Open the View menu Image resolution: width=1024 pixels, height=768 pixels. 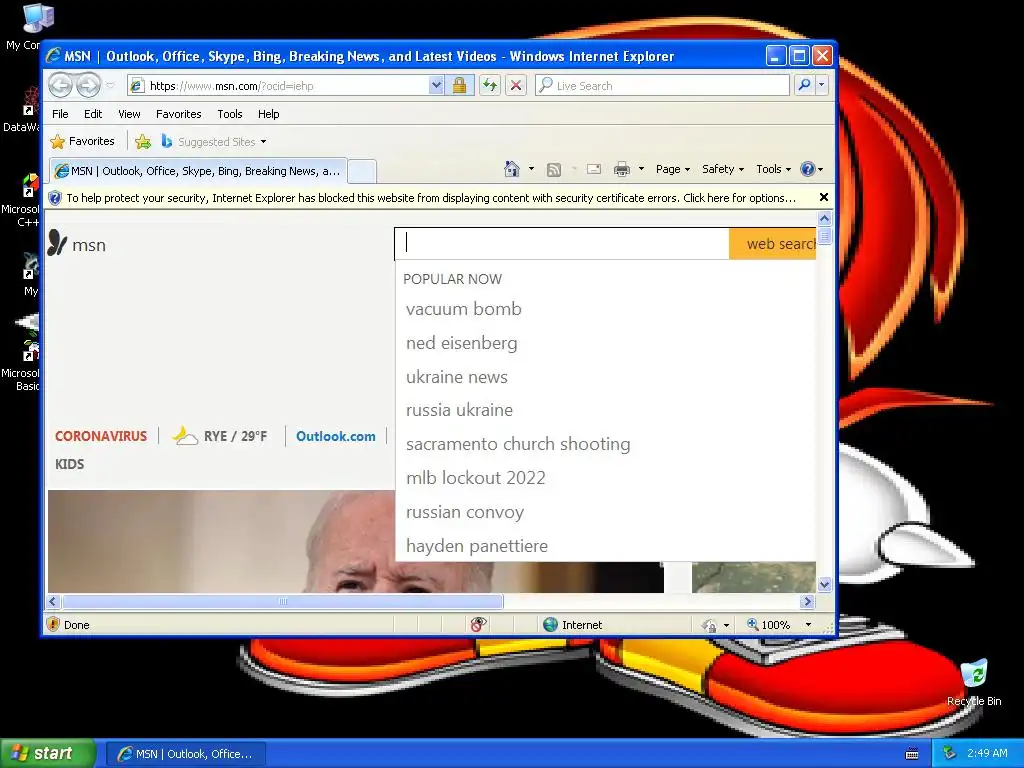[129, 114]
